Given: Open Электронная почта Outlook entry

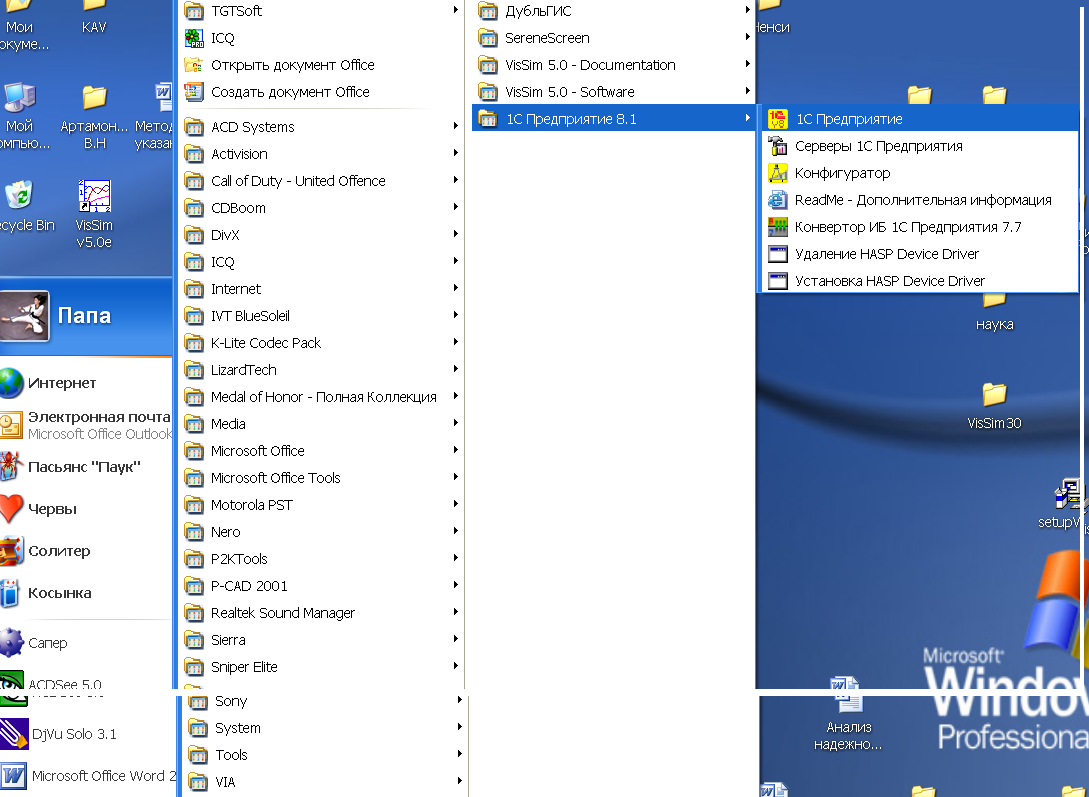Looking at the screenshot, I should (86, 425).
